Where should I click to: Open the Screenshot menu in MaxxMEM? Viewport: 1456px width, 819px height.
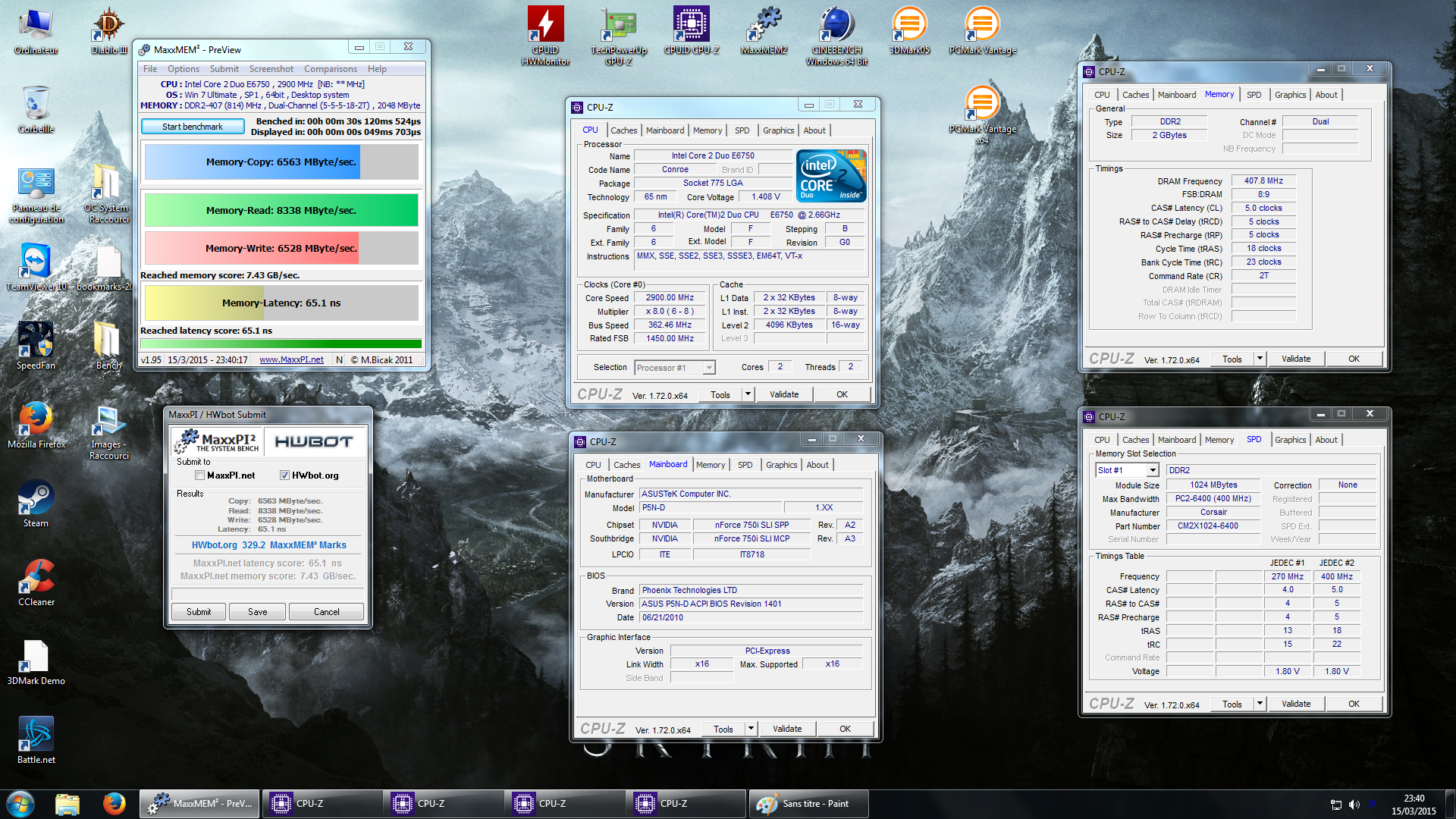(271, 69)
